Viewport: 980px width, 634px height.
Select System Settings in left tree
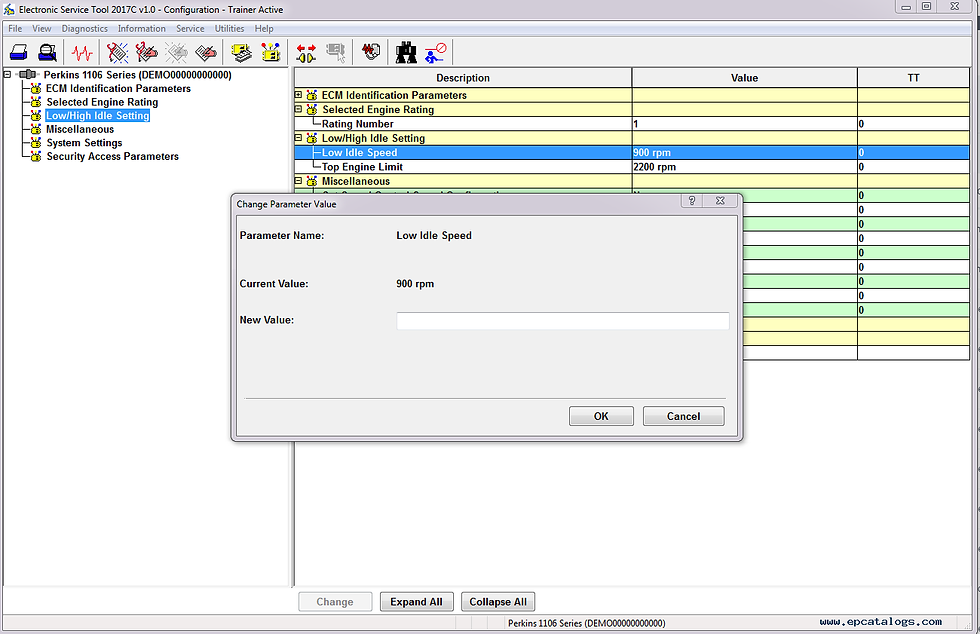84,143
